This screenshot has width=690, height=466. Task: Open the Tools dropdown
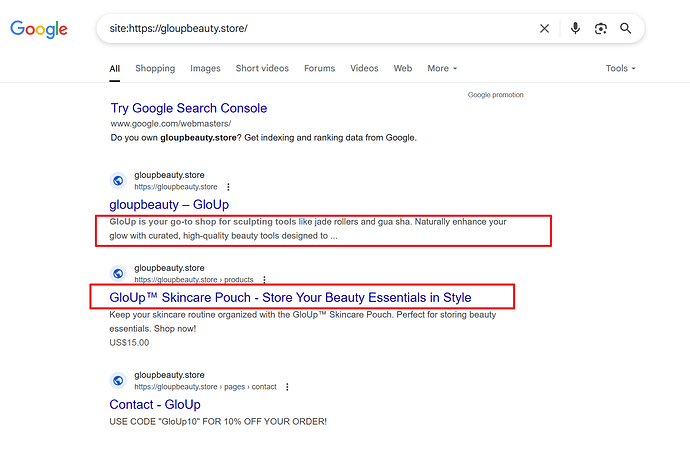620,68
